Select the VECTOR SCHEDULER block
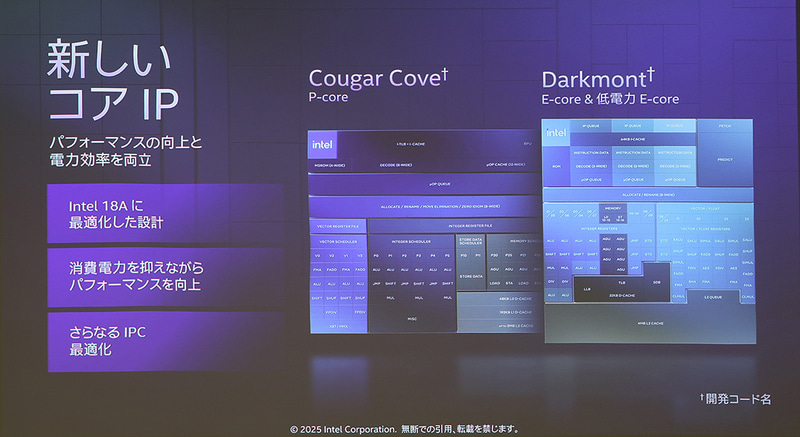 point(338,242)
